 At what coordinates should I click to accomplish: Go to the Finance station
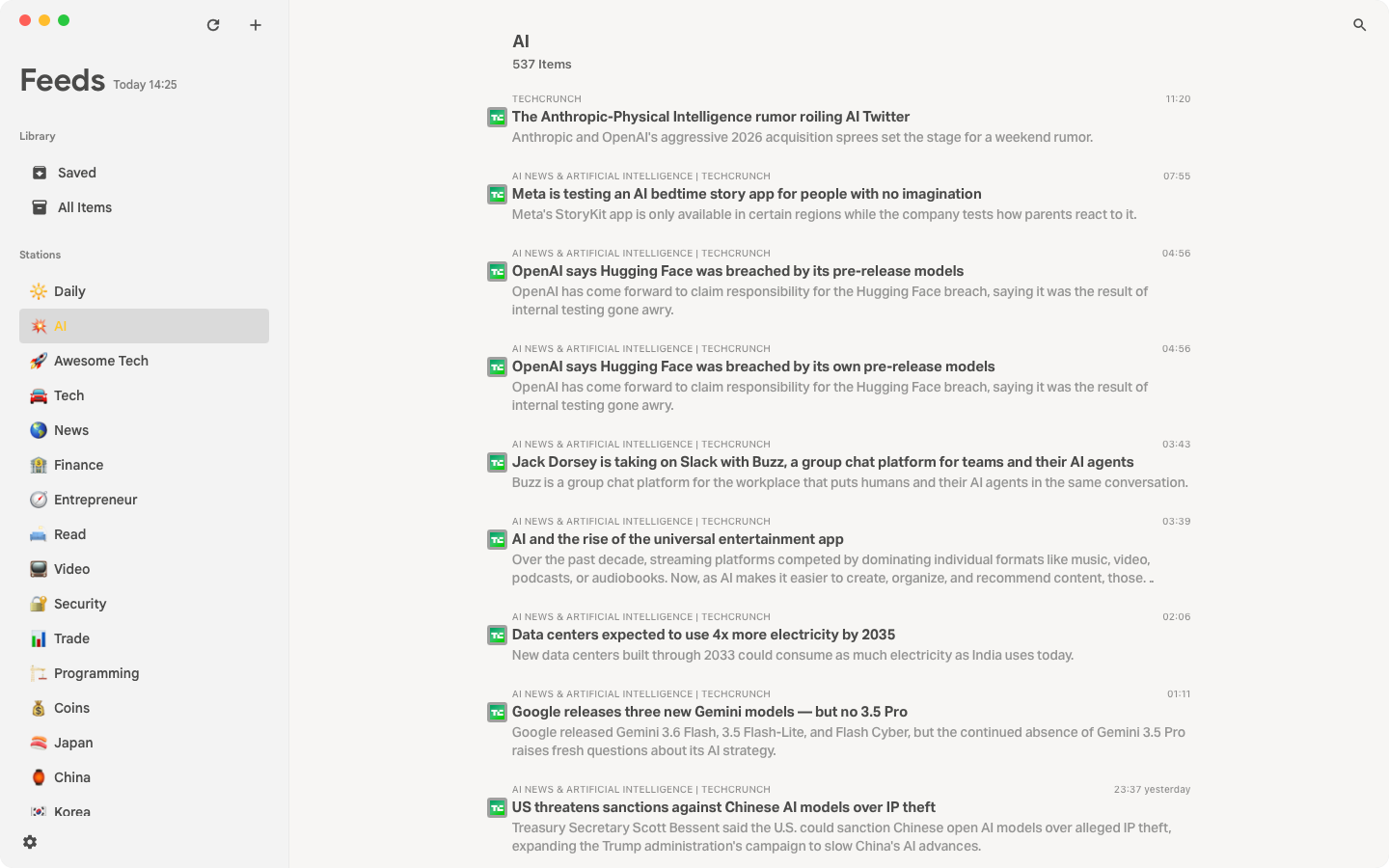pyautogui.click(x=144, y=465)
